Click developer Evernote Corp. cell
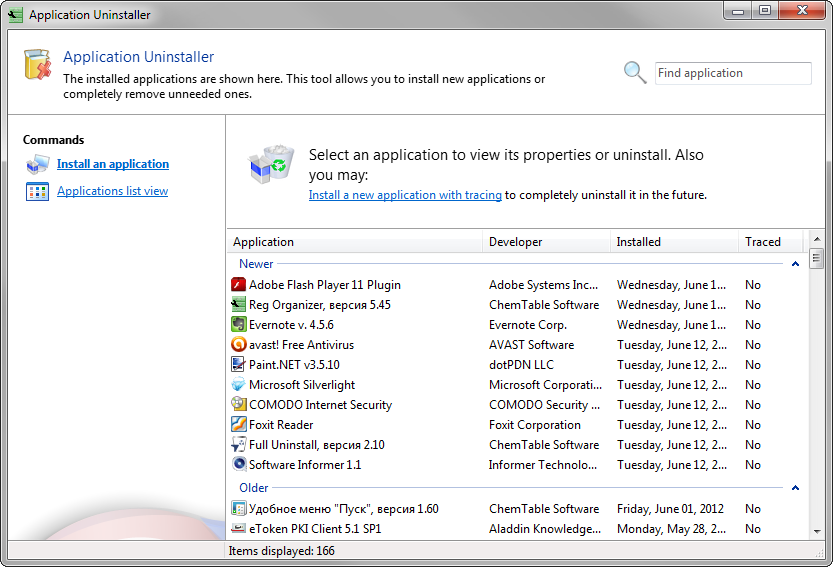The width and height of the screenshot is (833, 567). pos(528,325)
